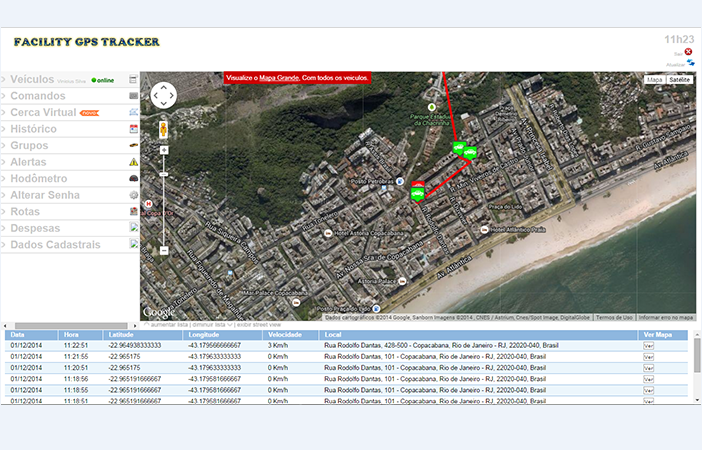Viewport: 702px width, 450px height.
Task: Switch map view to Mapa
Action: tap(655, 79)
